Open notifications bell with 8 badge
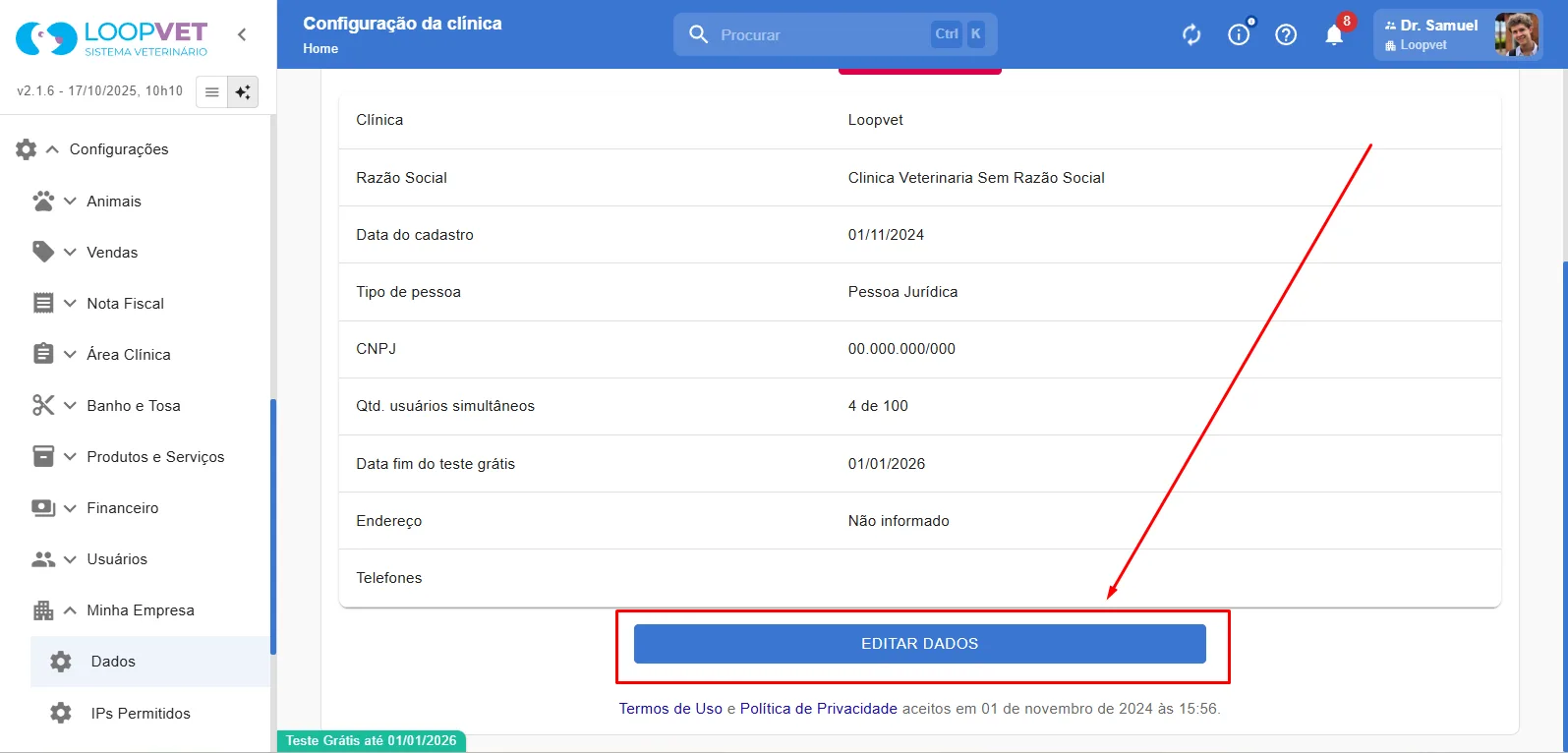Image resolution: width=1568 pixels, height=753 pixels. tap(1334, 34)
